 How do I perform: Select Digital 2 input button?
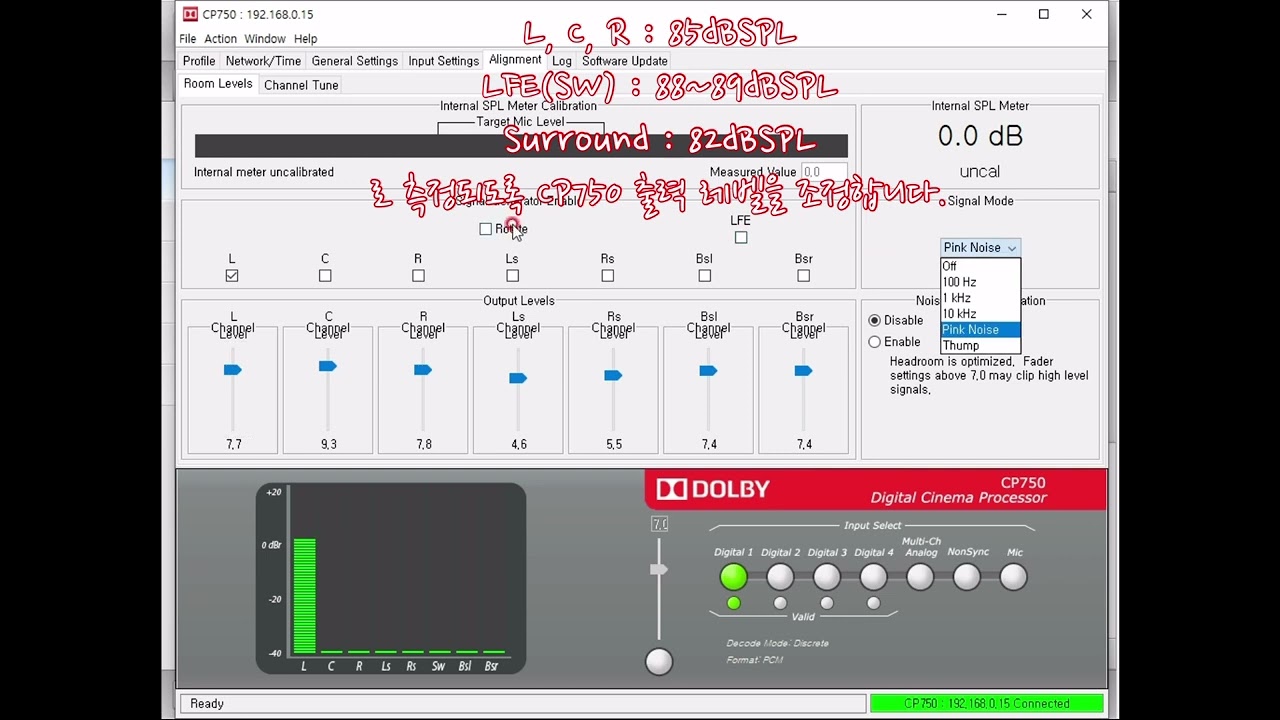[780, 577]
